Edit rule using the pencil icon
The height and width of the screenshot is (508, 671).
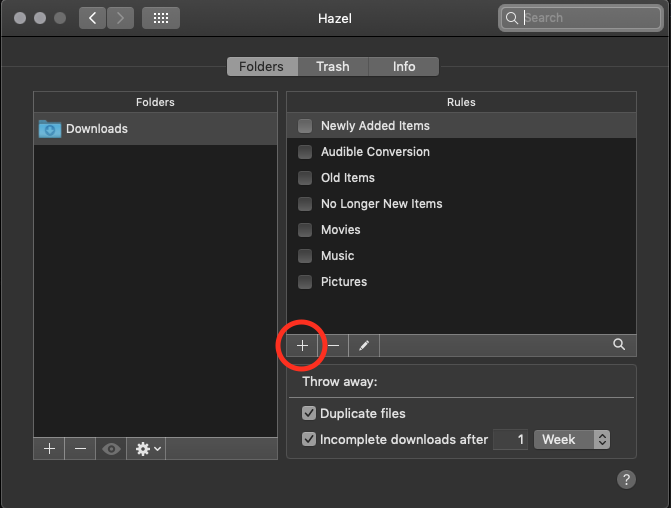pyautogui.click(x=364, y=345)
